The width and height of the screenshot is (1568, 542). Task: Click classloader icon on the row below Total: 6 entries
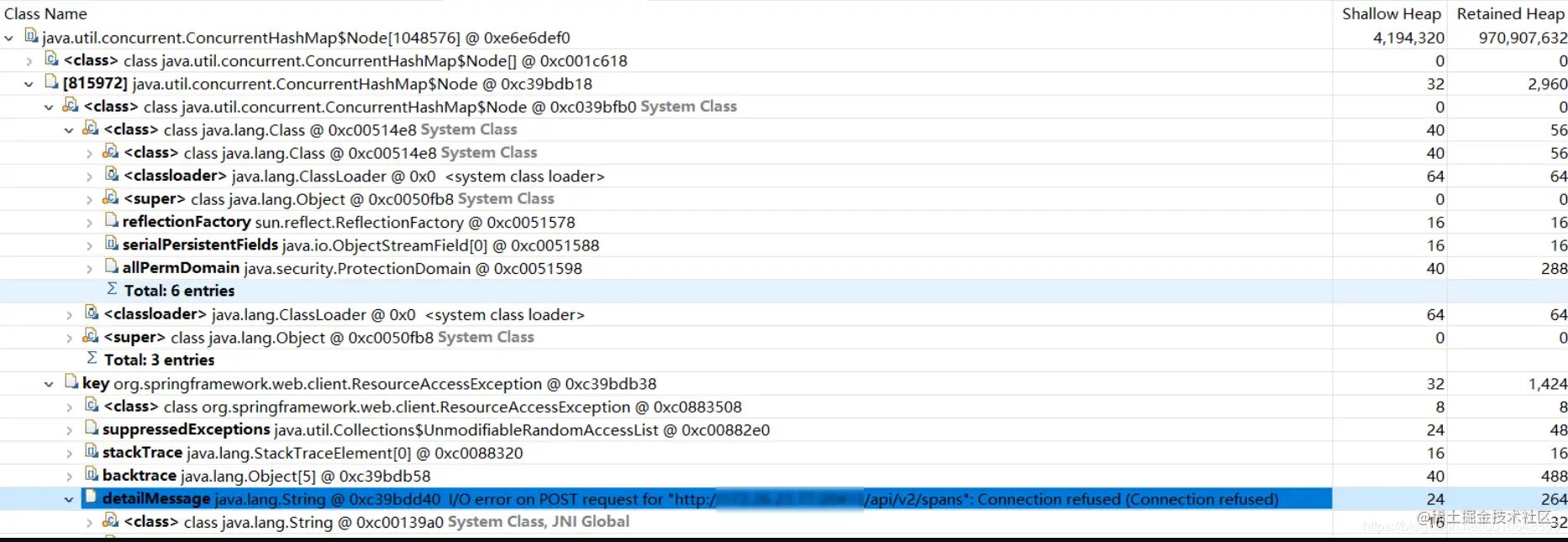tap(92, 313)
